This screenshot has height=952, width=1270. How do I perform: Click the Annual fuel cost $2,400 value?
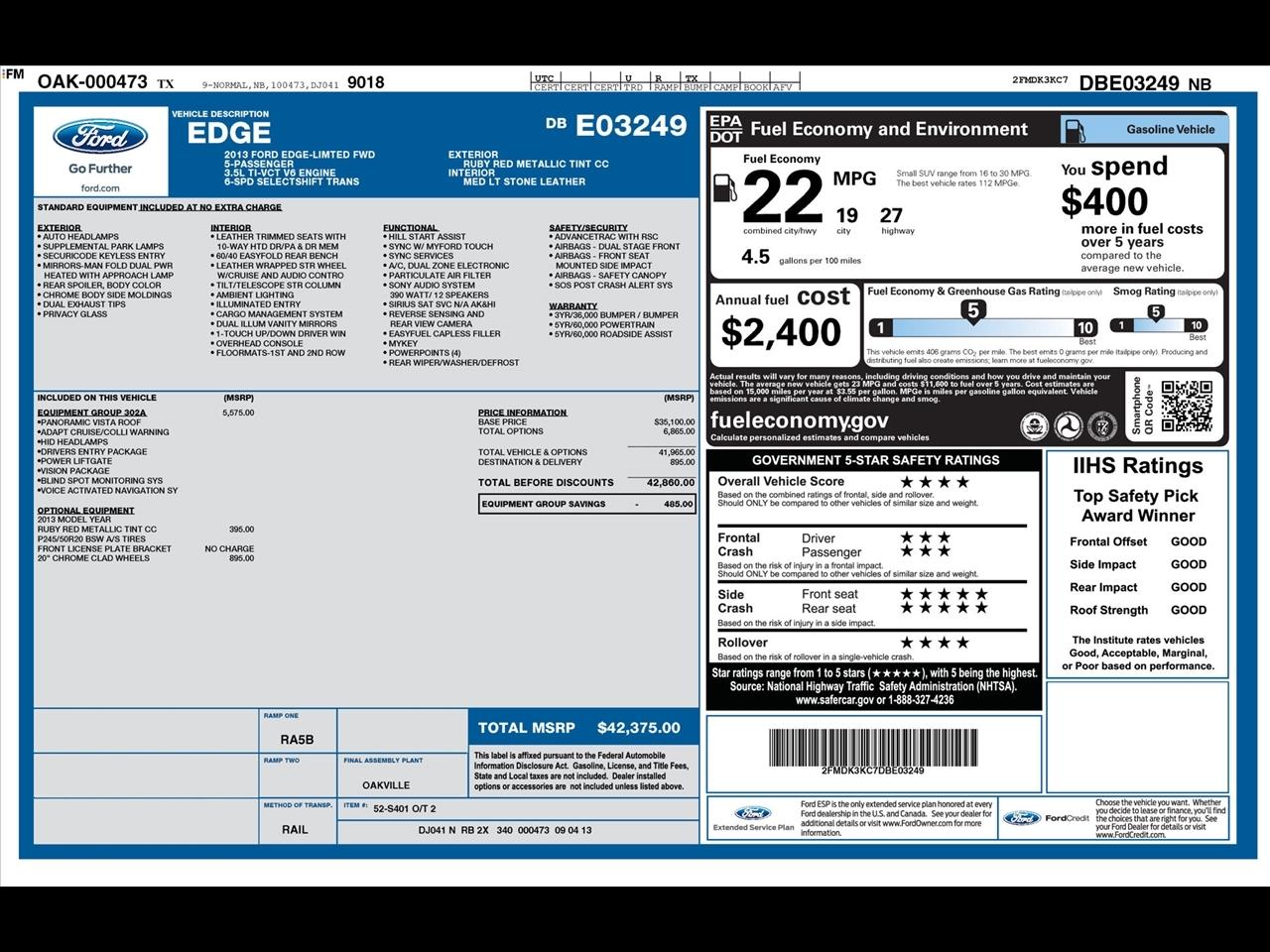pos(782,332)
